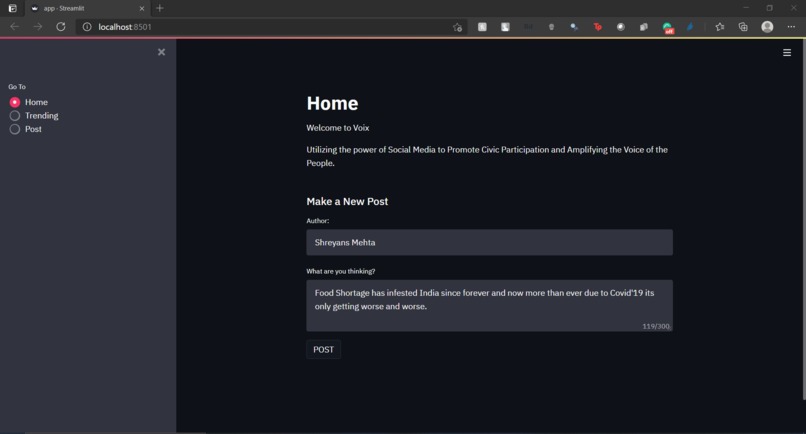This screenshot has height=434, width=806.
Task: Reload the page with the refresh icon
Action: pyautogui.click(x=61, y=27)
